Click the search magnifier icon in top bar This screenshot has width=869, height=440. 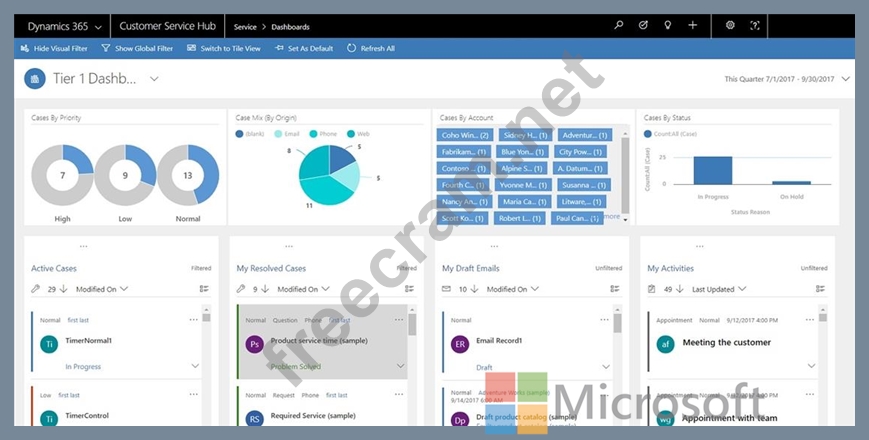[x=619, y=25]
